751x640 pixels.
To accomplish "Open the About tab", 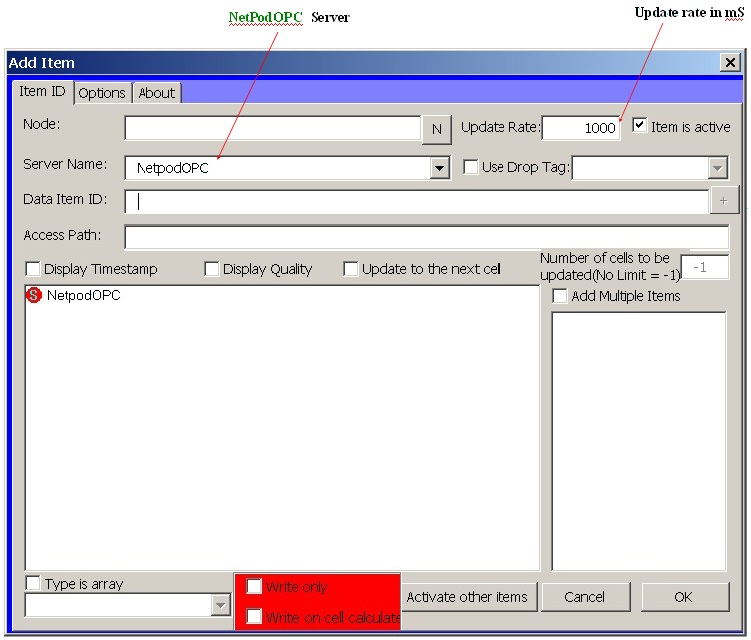I will pos(157,93).
